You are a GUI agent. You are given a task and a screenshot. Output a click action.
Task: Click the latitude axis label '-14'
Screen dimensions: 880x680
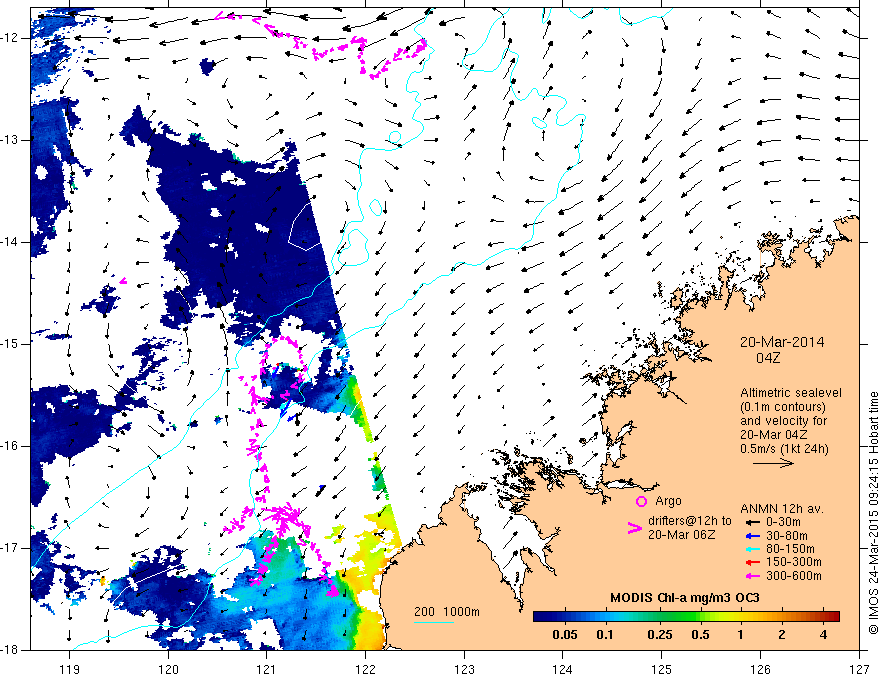(x=11, y=242)
